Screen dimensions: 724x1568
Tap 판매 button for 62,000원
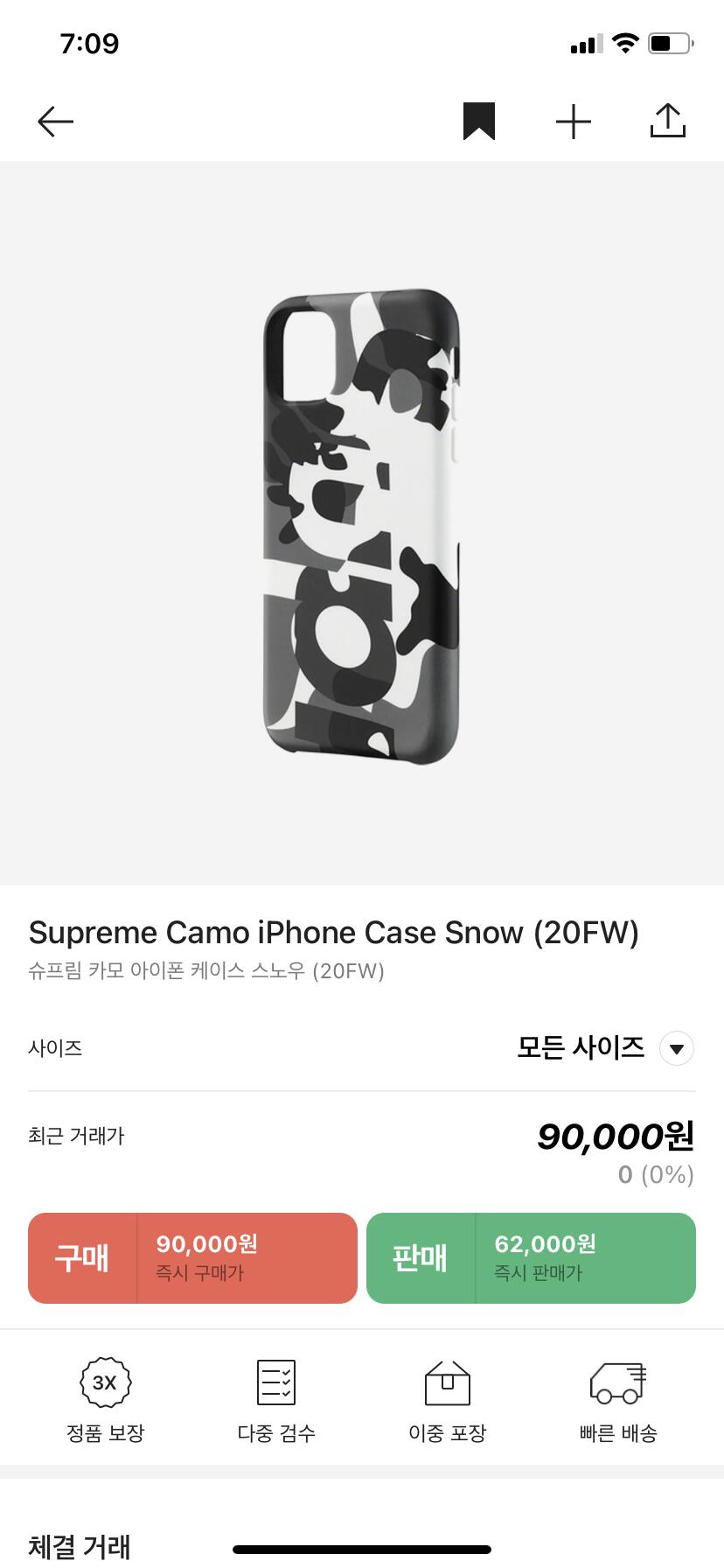pos(531,1258)
